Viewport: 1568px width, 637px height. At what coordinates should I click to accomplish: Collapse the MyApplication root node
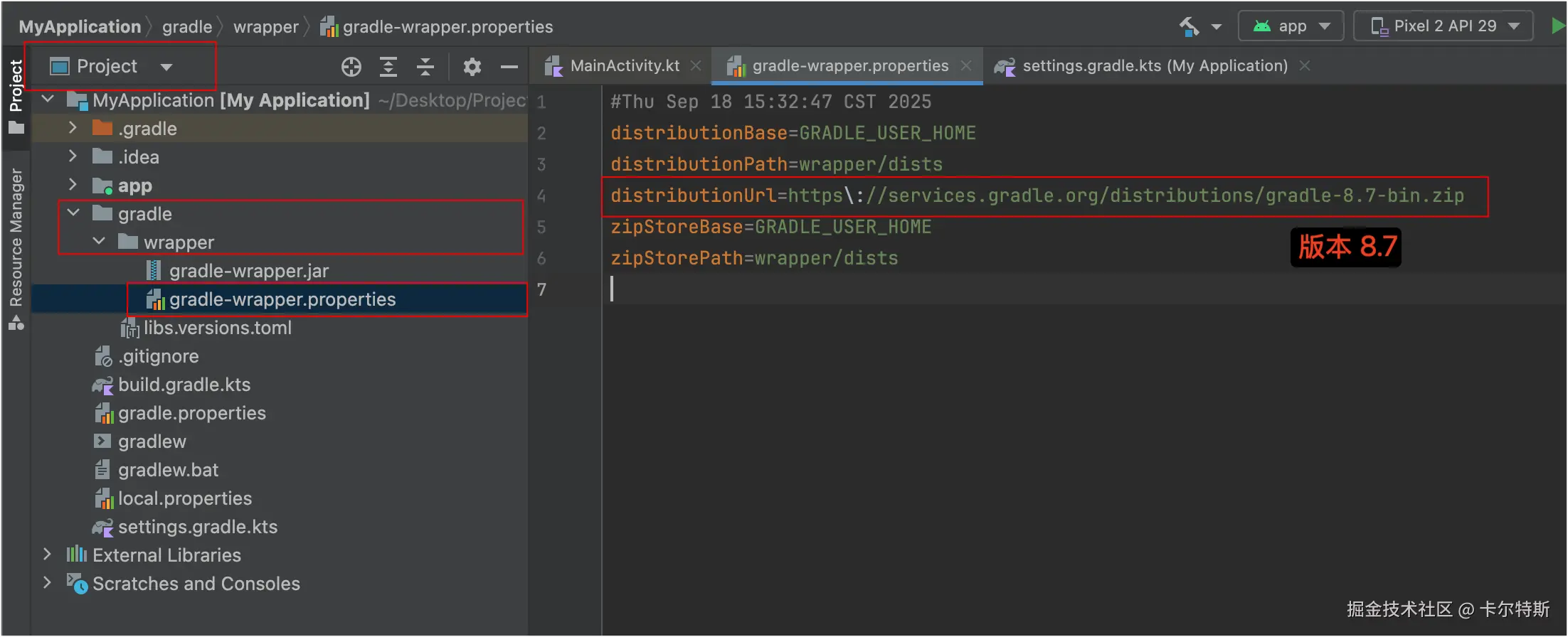click(x=48, y=100)
